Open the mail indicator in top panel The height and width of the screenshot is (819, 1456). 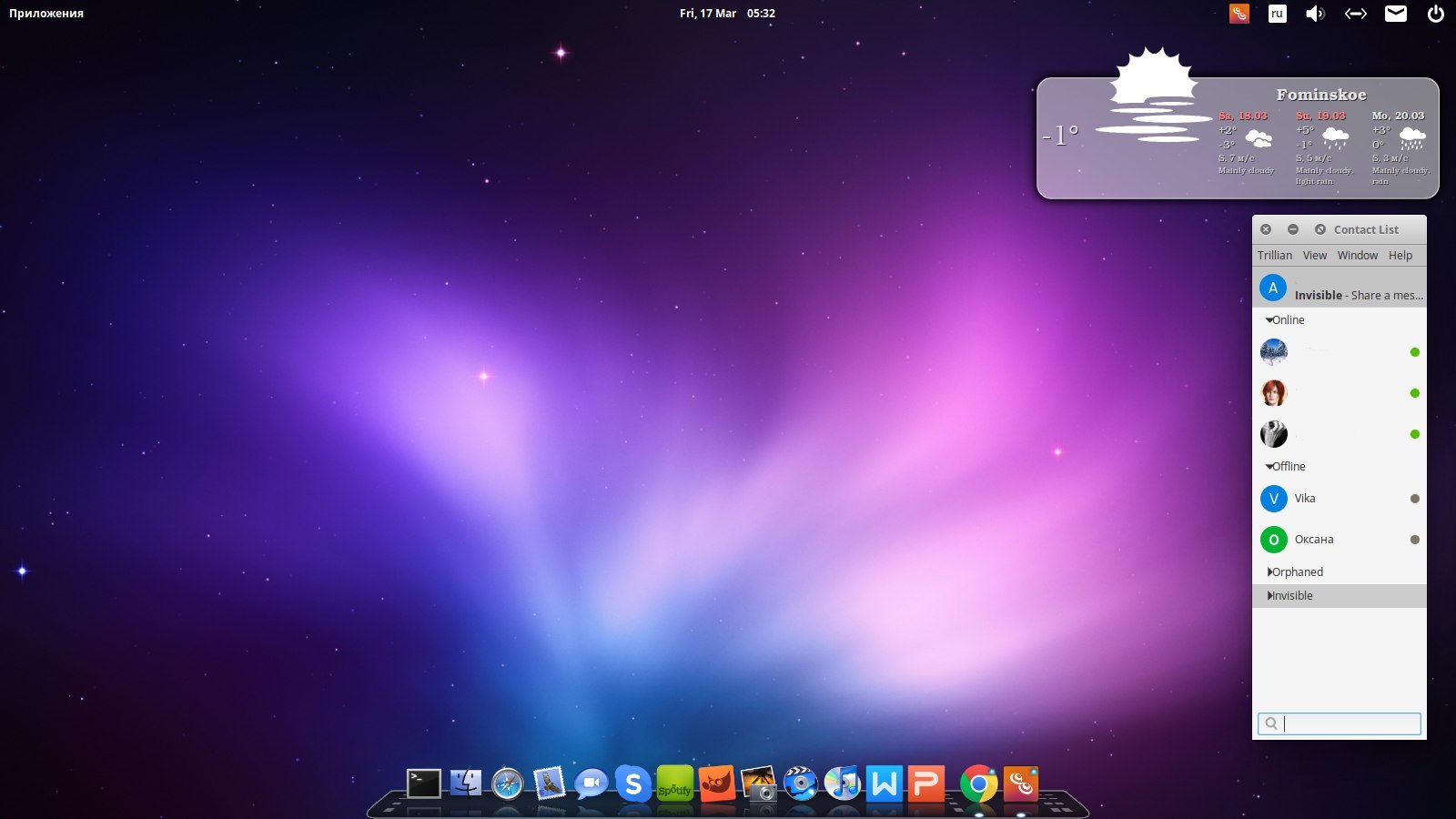click(x=1395, y=14)
